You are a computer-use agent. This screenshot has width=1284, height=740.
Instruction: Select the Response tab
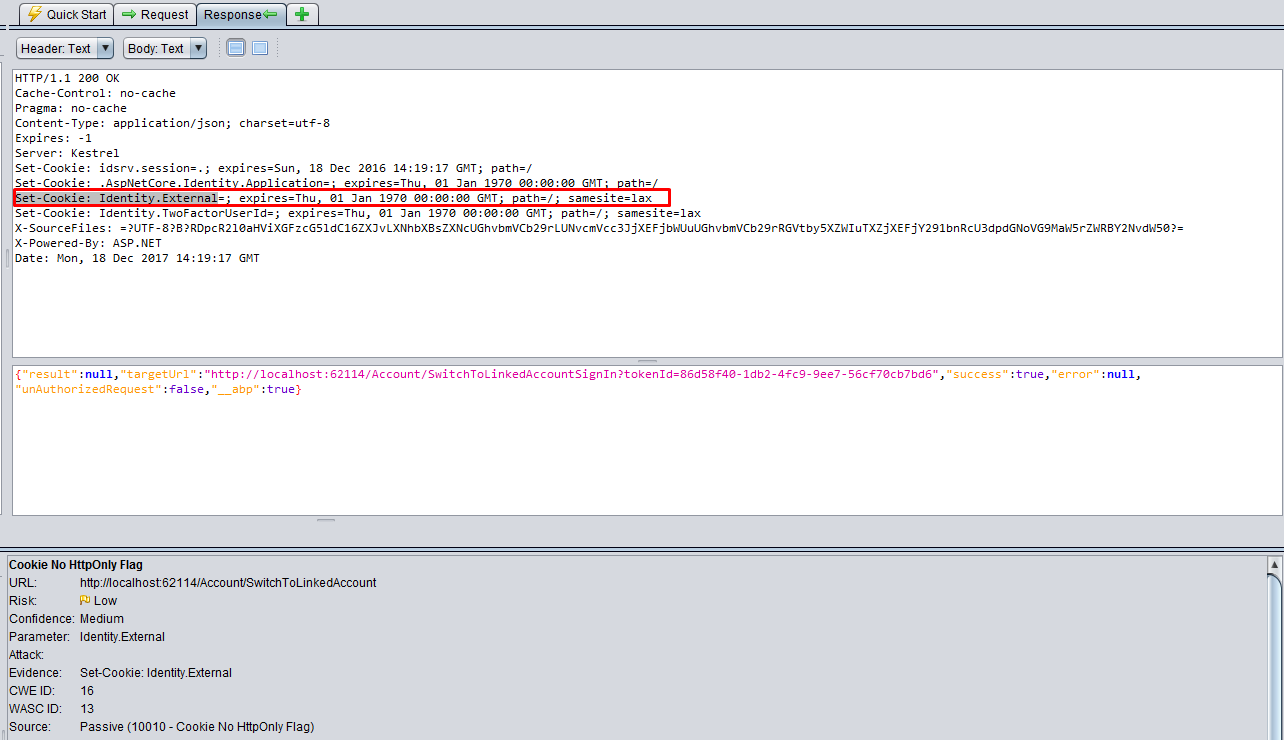(241, 14)
